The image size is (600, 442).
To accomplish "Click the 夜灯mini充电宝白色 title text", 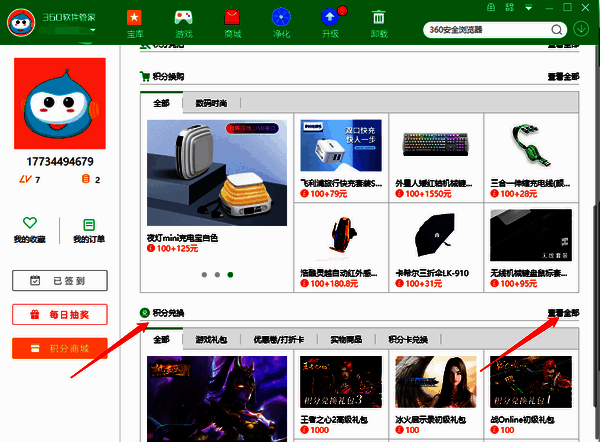I will tap(182, 238).
